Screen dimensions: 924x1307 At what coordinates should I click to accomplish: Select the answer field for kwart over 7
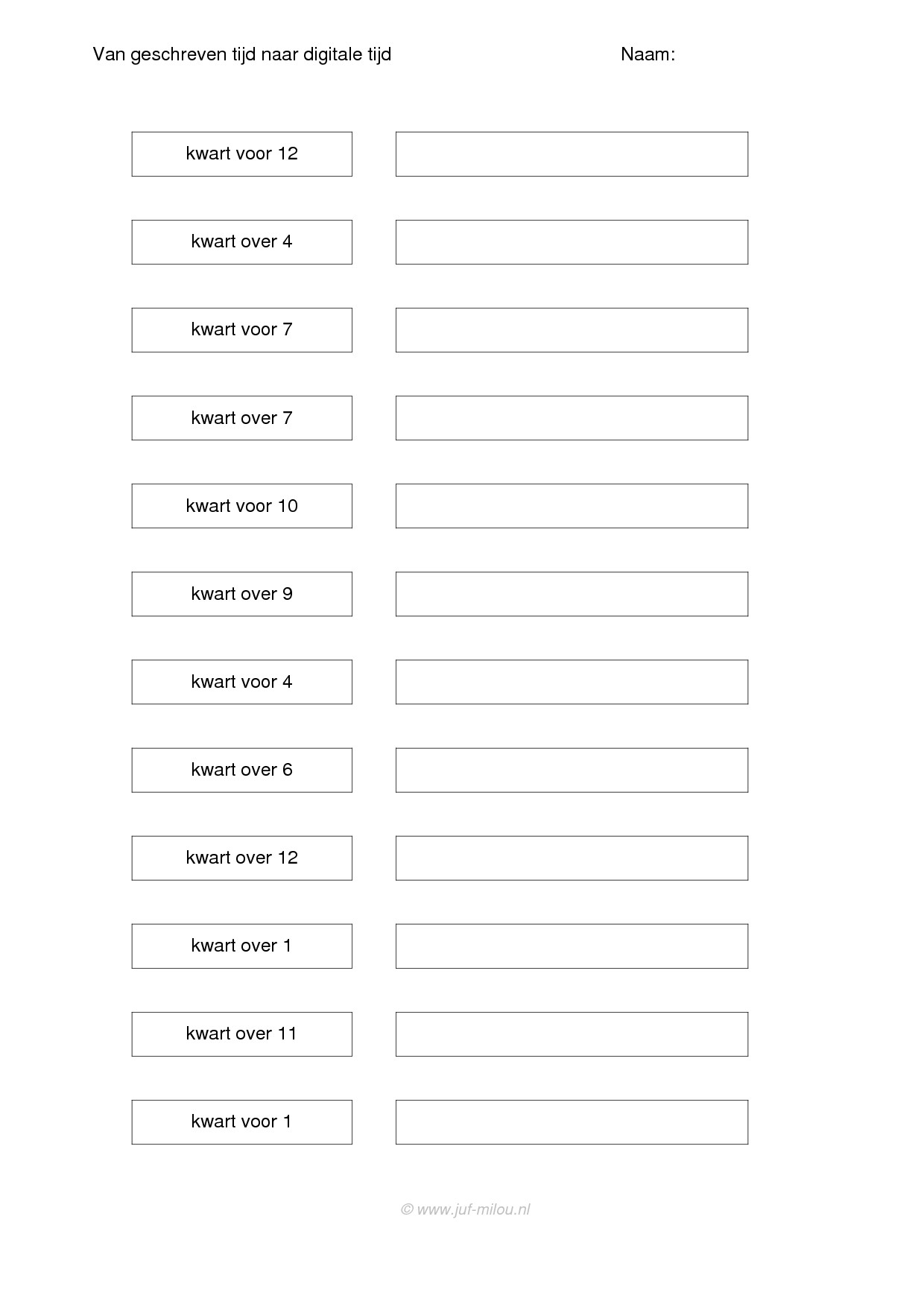[x=572, y=418]
